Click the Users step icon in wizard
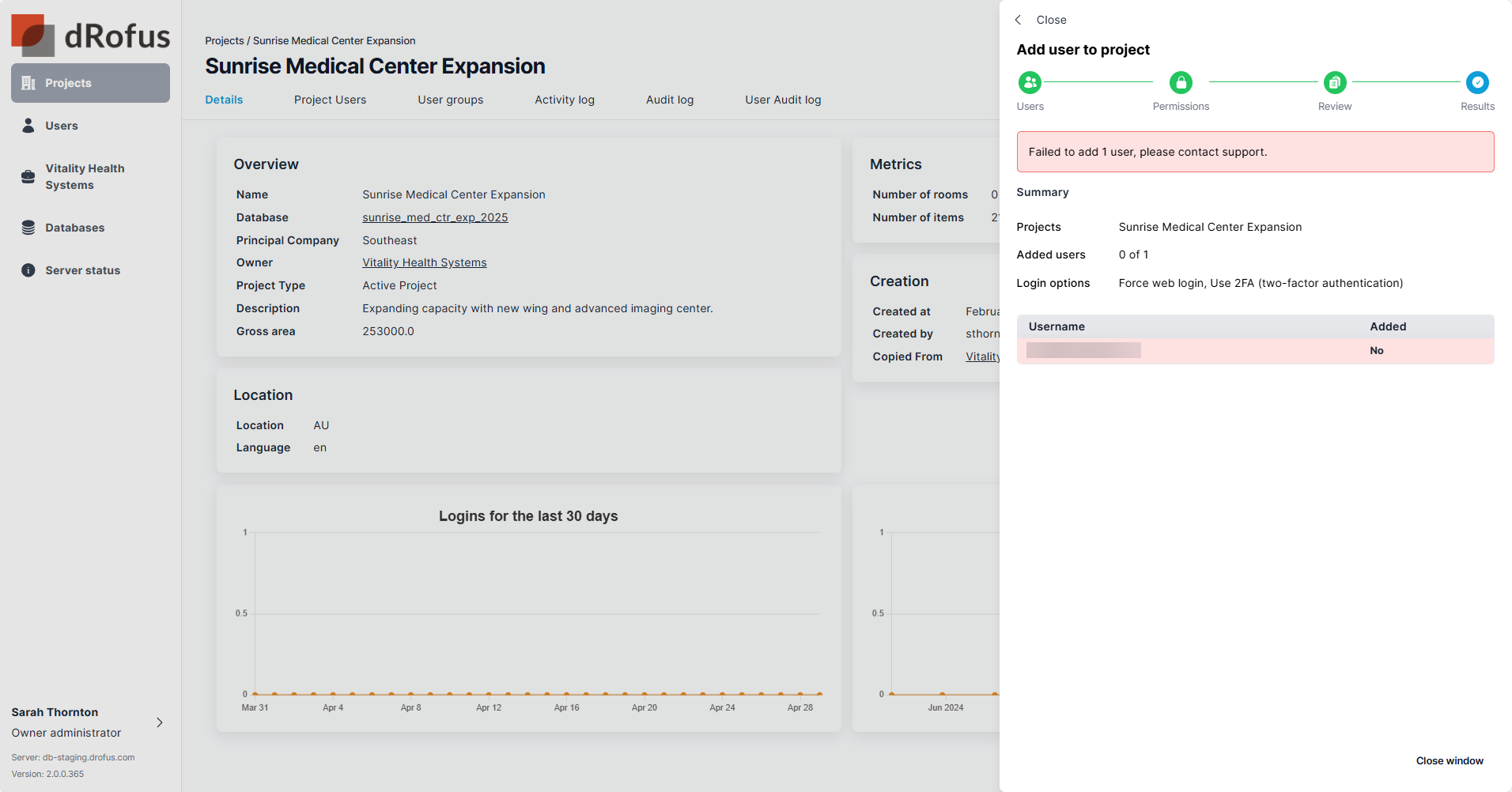This screenshot has height=792, width=1512. [1030, 82]
